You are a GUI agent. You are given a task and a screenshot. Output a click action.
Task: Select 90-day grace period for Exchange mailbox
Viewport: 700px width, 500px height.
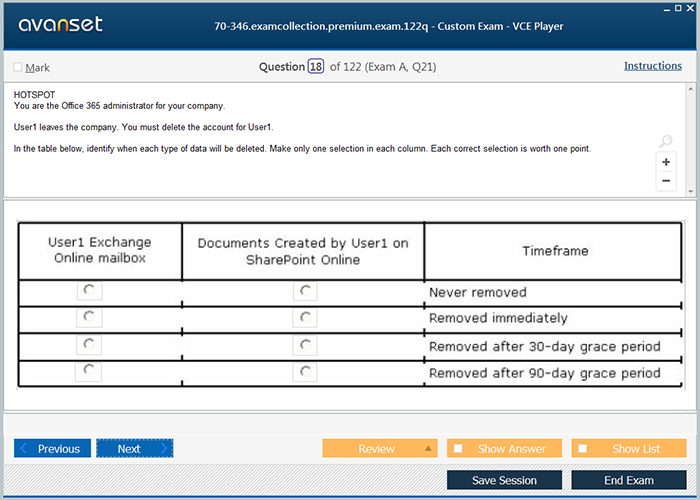[88, 372]
